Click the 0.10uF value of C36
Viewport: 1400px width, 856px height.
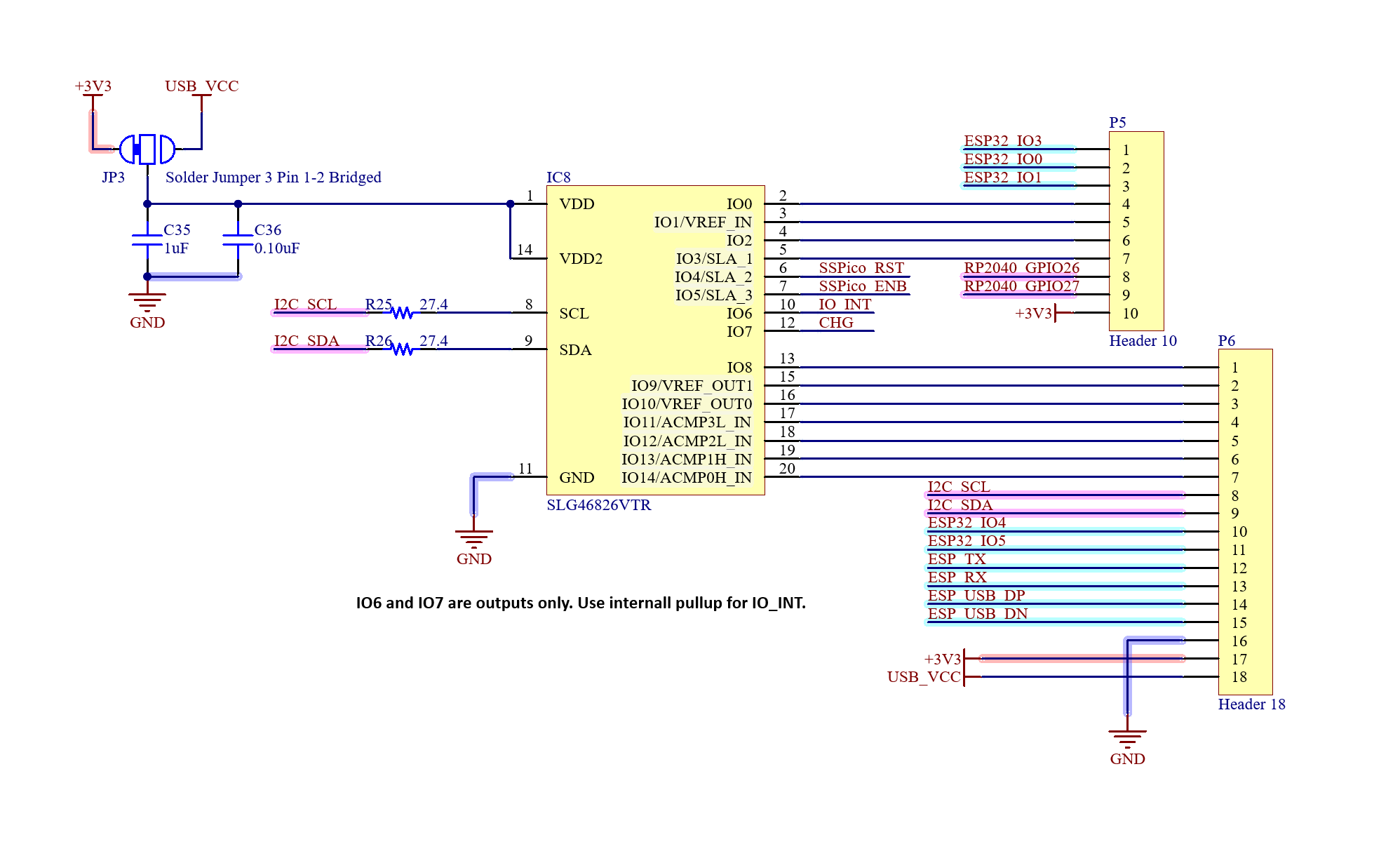276,248
